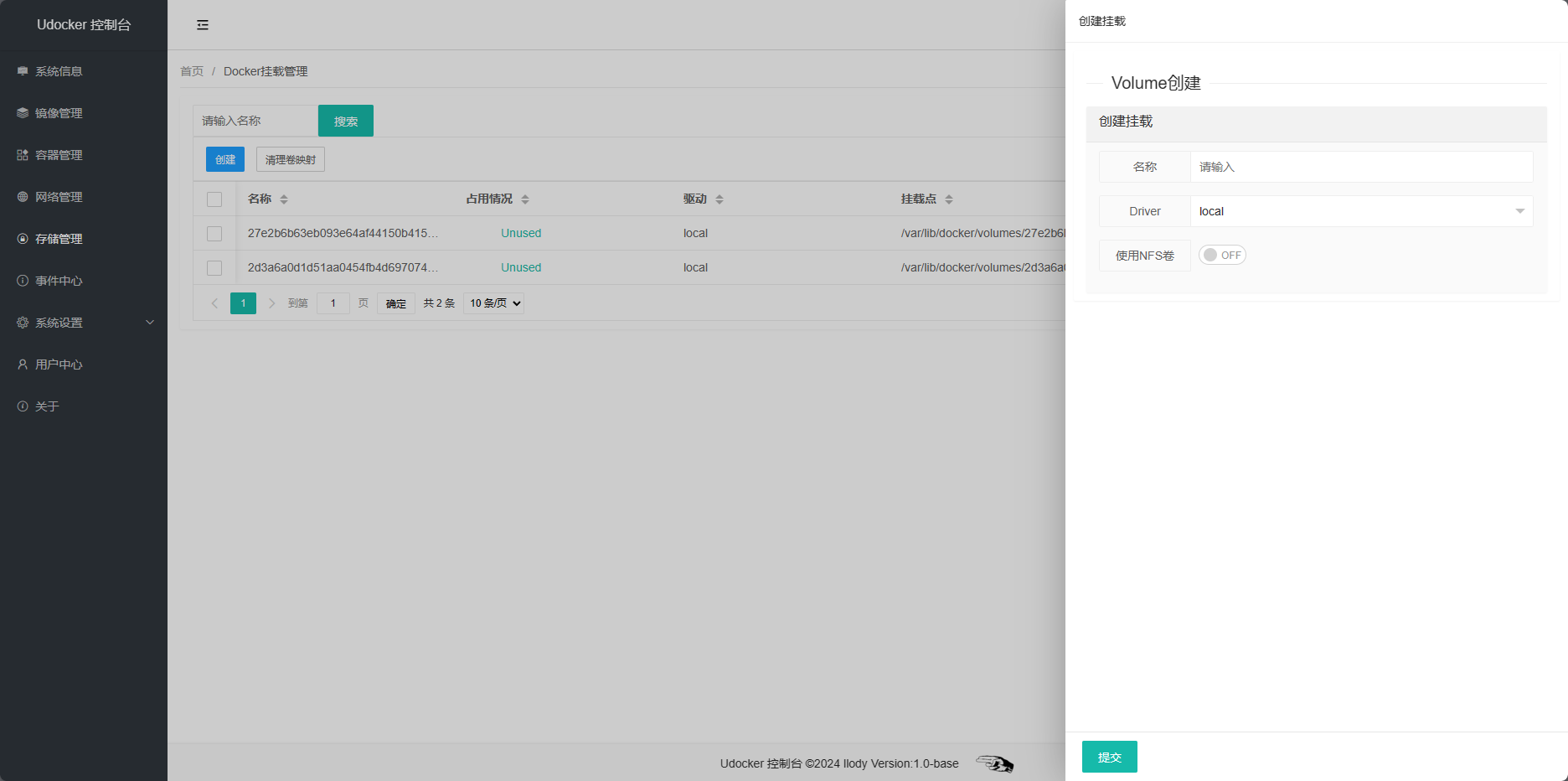Select page 1 in pagination

coord(243,303)
